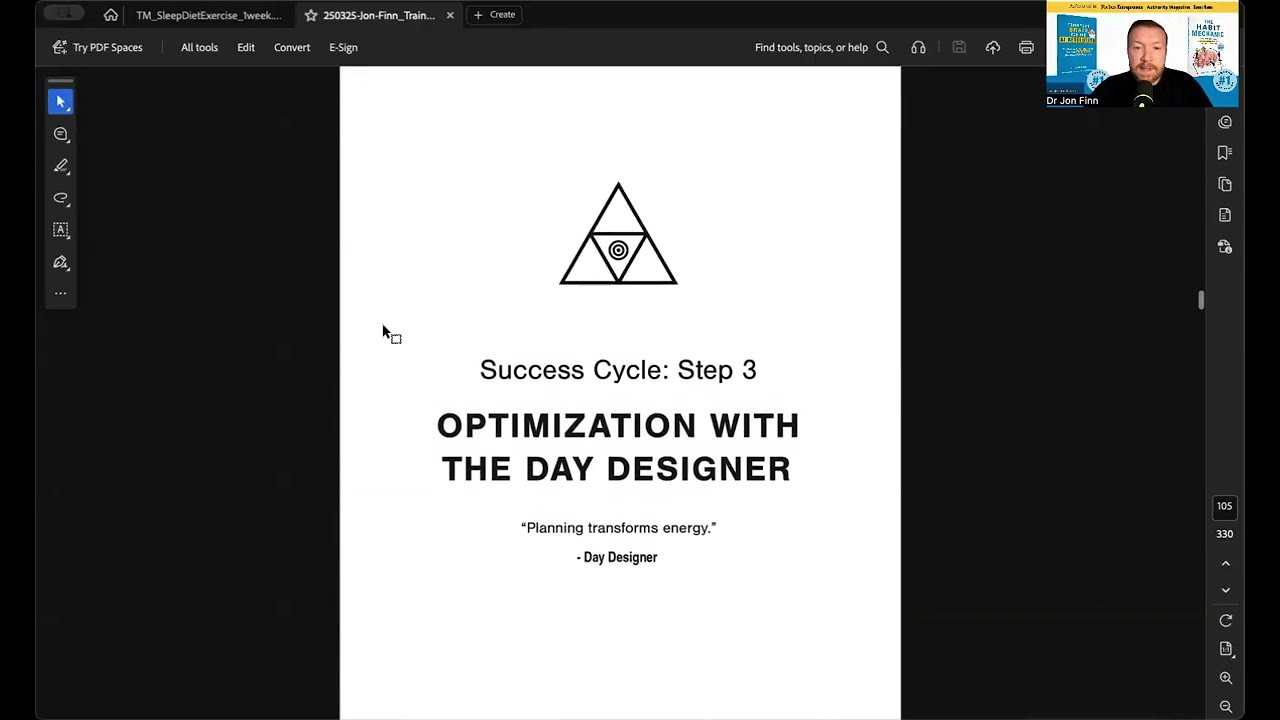Go to previous page with up chevron
This screenshot has width=1280, height=720.
click(x=1225, y=564)
